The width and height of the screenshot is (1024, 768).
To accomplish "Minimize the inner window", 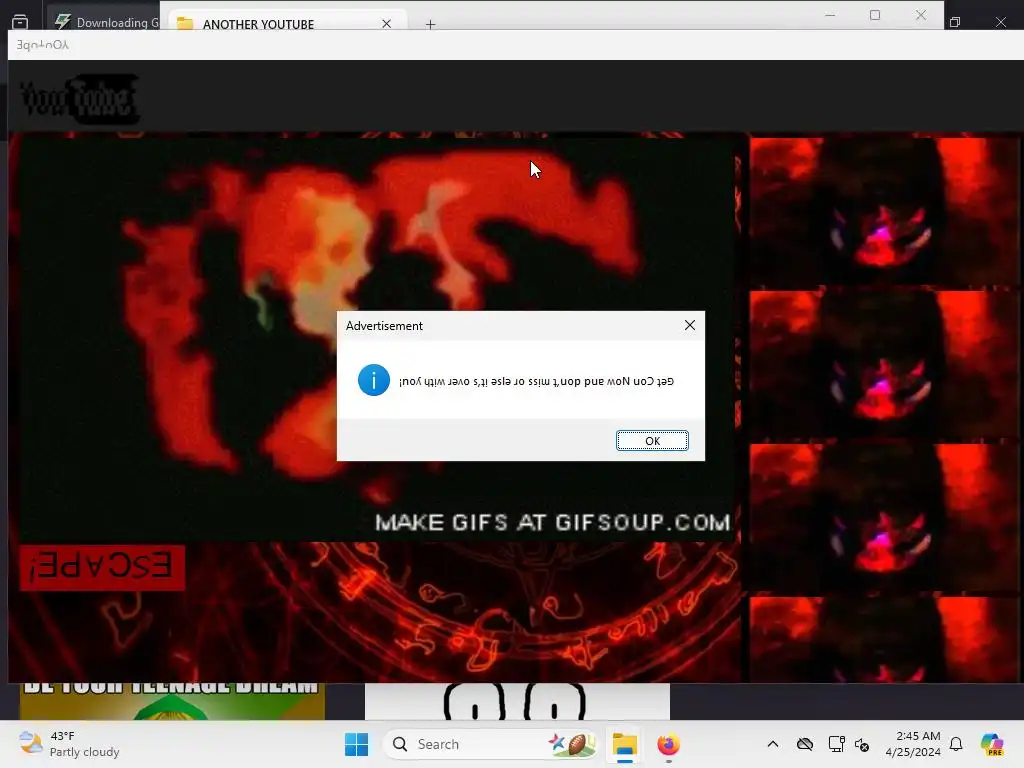I will tap(830, 15).
